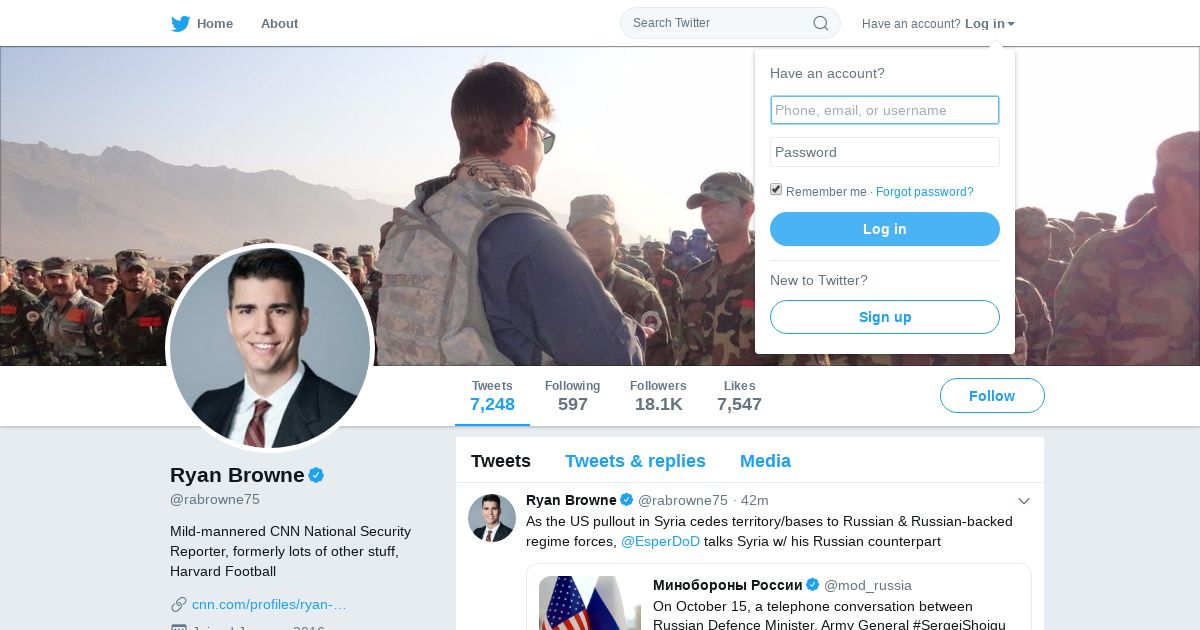Click the verified badge in tweet header
Viewport: 1200px width, 630px height.
pos(627,500)
